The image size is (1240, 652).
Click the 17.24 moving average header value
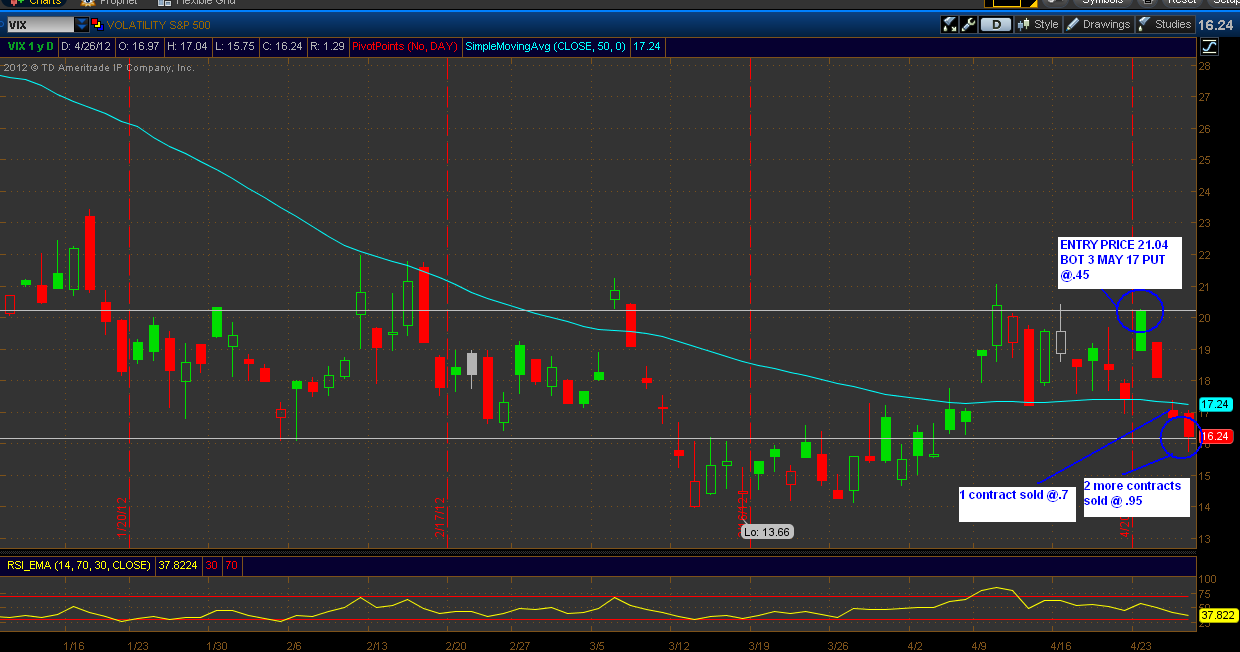(647, 46)
